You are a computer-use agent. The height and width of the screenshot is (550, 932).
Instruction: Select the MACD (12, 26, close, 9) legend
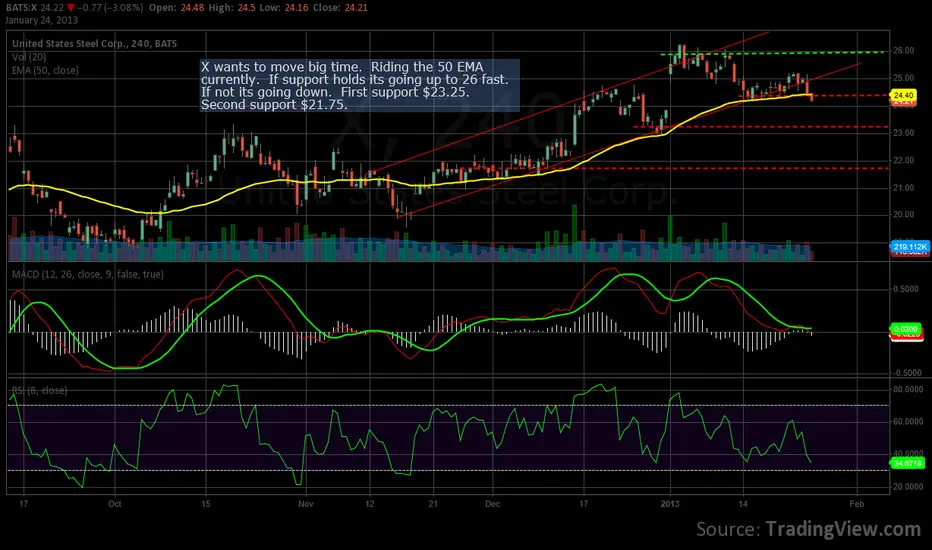88,274
